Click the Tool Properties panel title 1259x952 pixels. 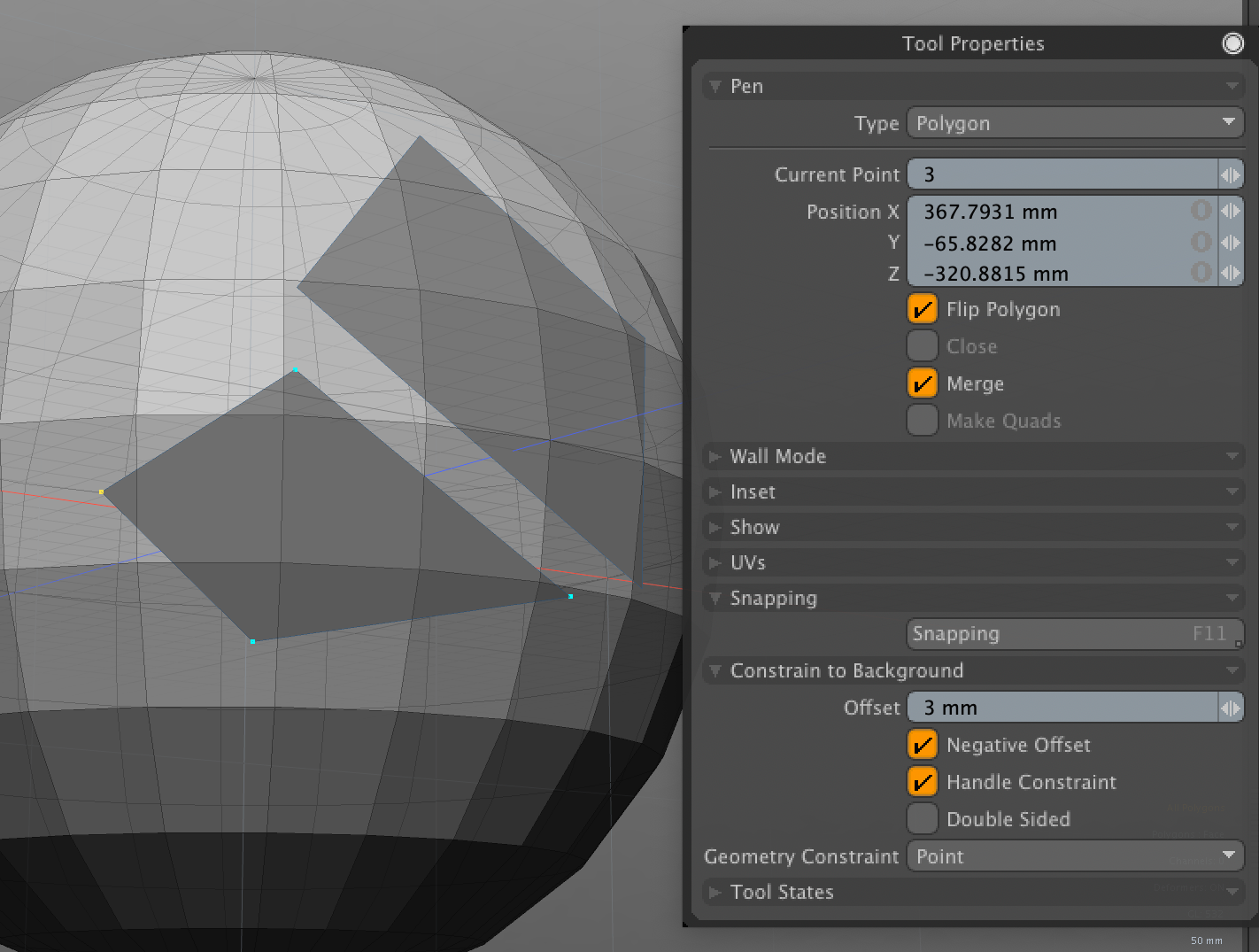pos(973,43)
